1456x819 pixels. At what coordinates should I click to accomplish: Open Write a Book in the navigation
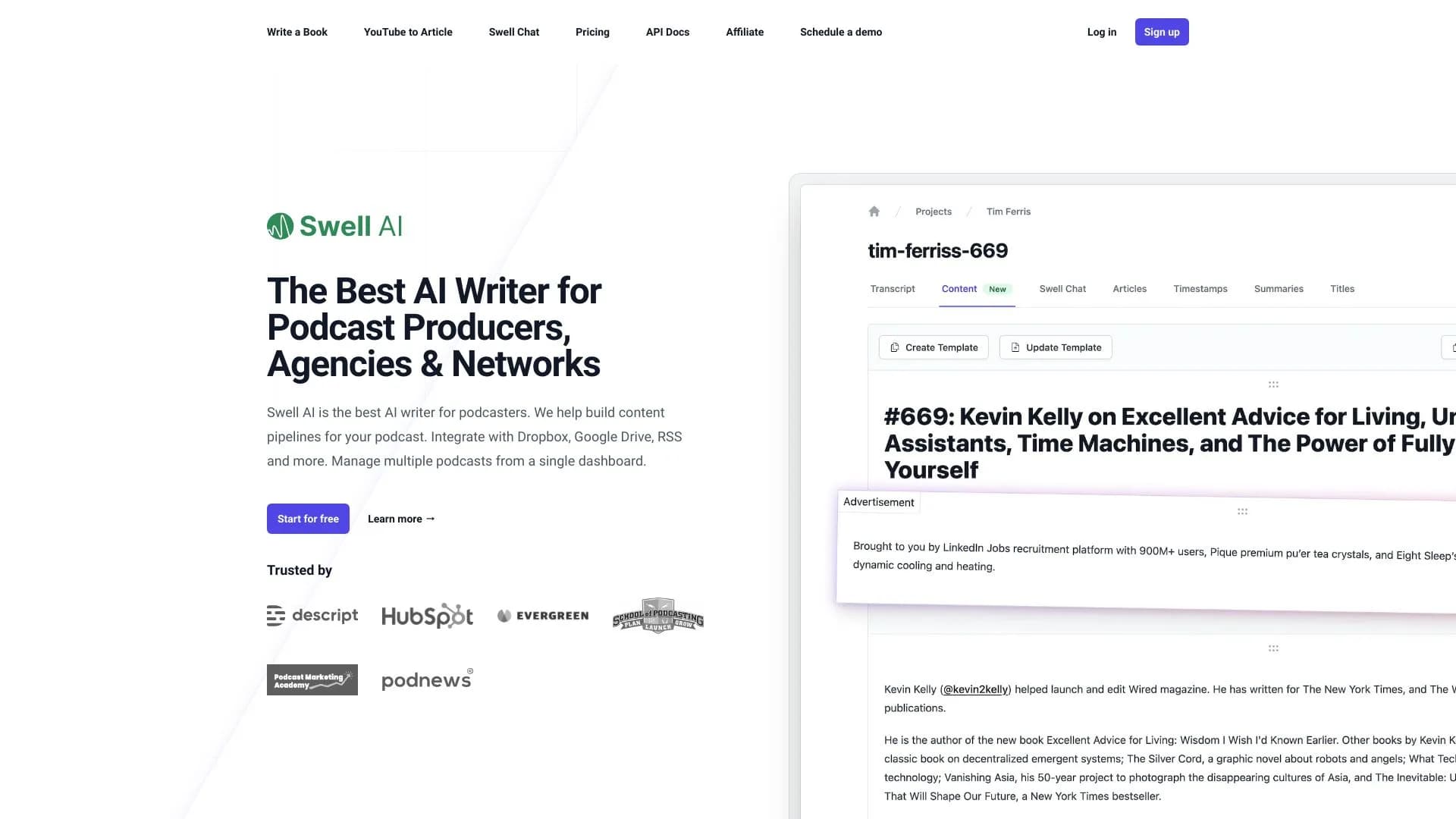[x=297, y=32]
